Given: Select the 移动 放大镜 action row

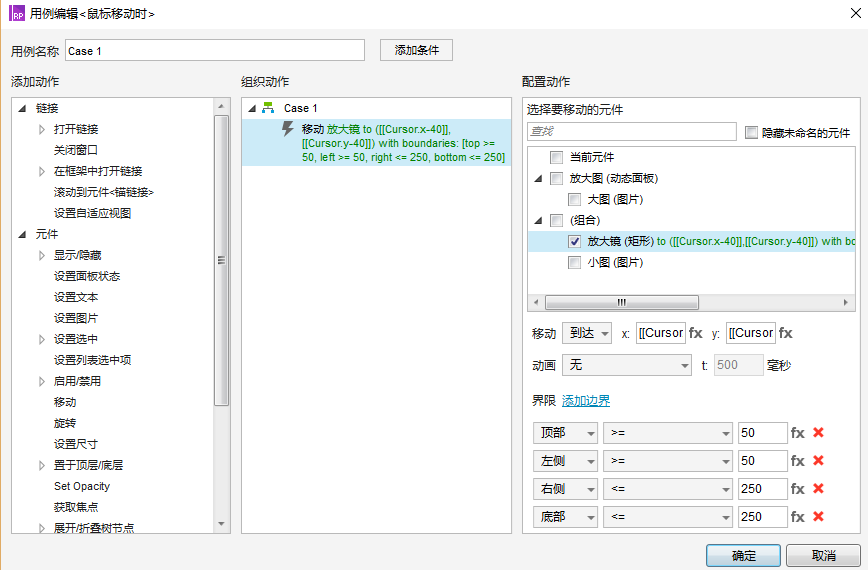Looking at the screenshot, I should tap(376, 143).
